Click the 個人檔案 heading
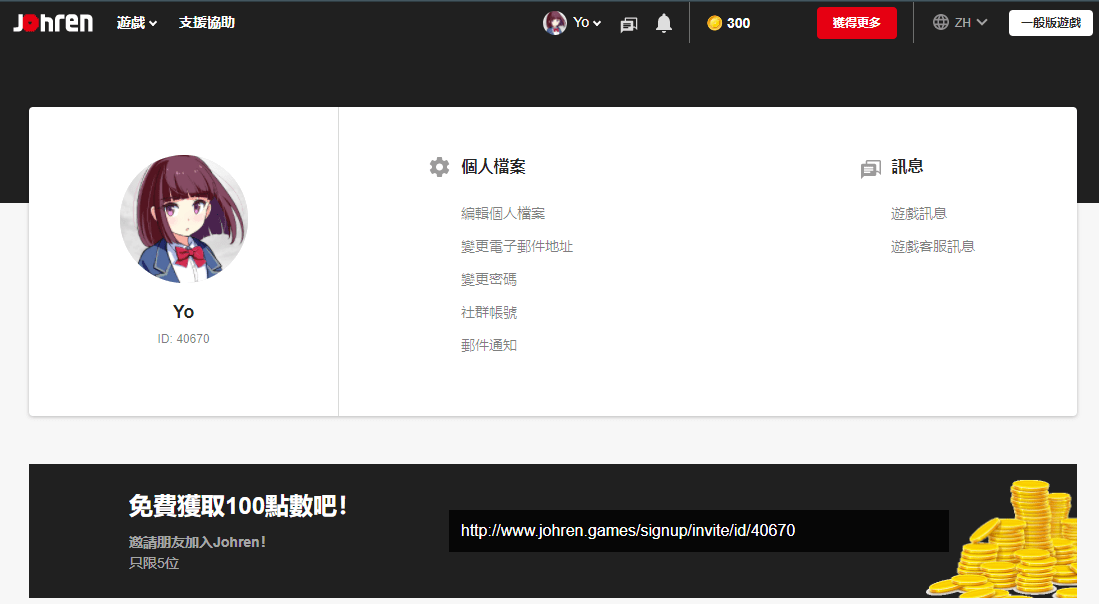The height and width of the screenshot is (604, 1099). pos(493,167)
